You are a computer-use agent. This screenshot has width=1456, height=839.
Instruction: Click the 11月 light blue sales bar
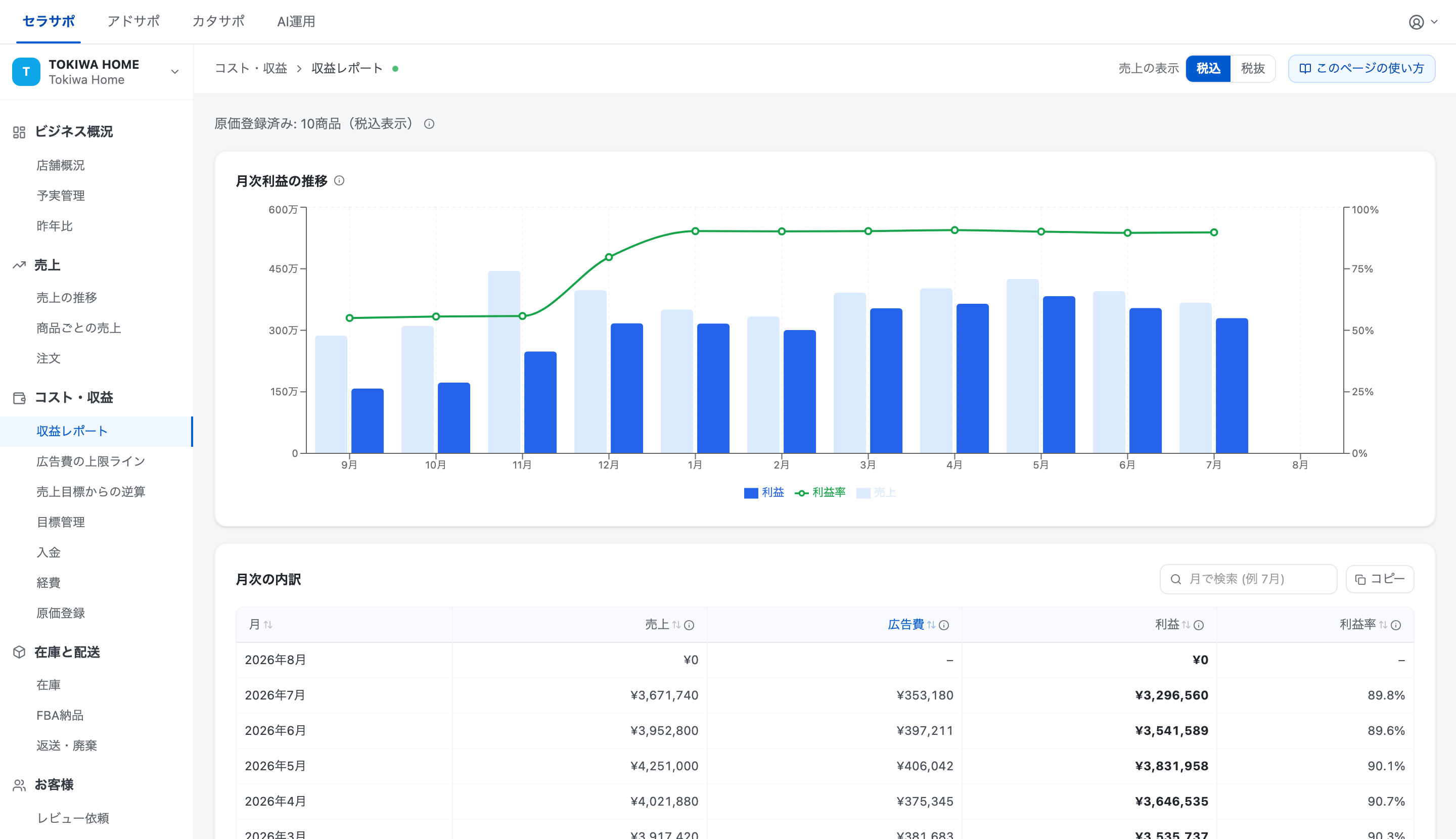point(504,362)
